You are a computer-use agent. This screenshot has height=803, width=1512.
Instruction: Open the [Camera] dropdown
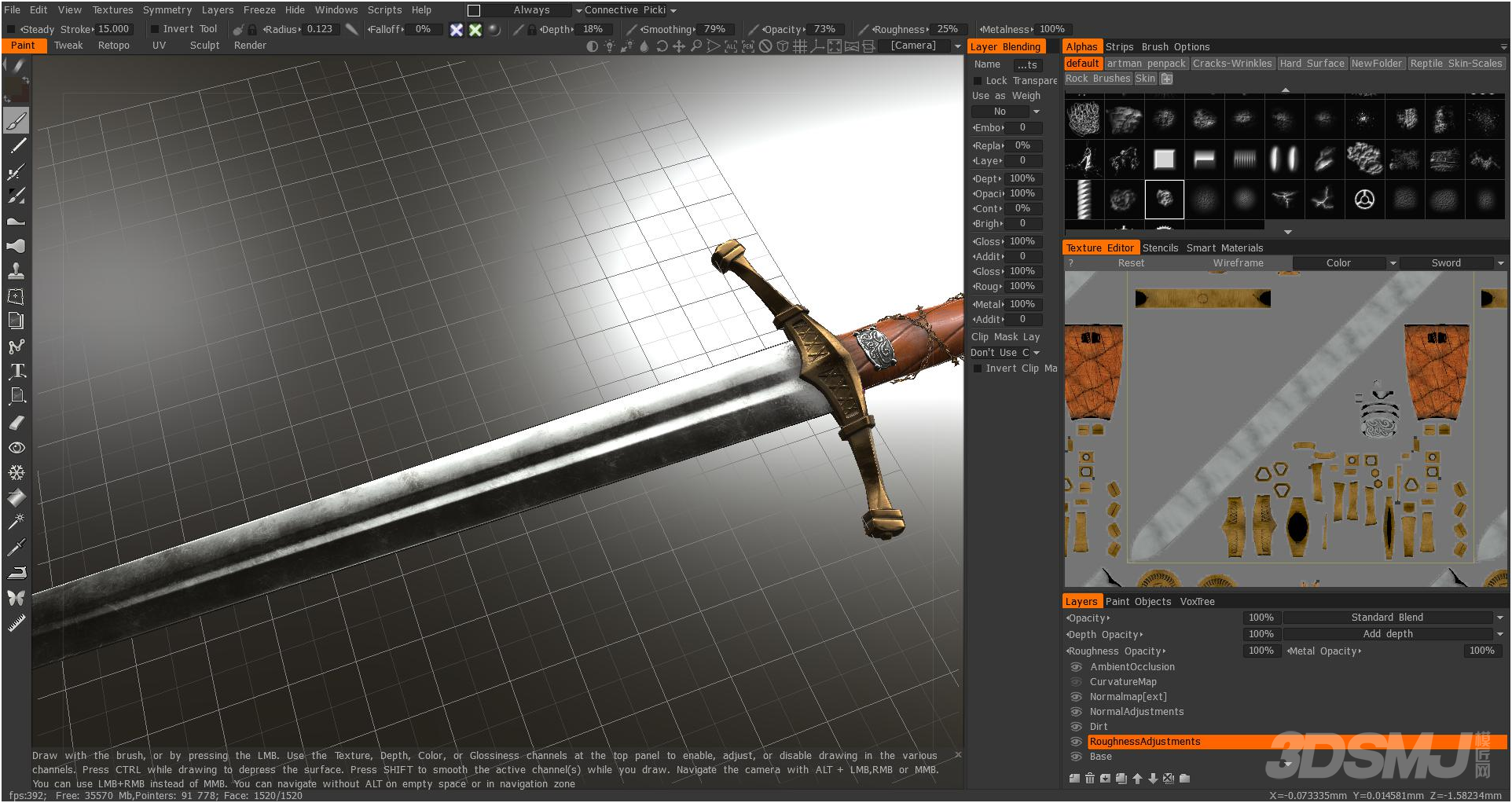coord(920,46)
